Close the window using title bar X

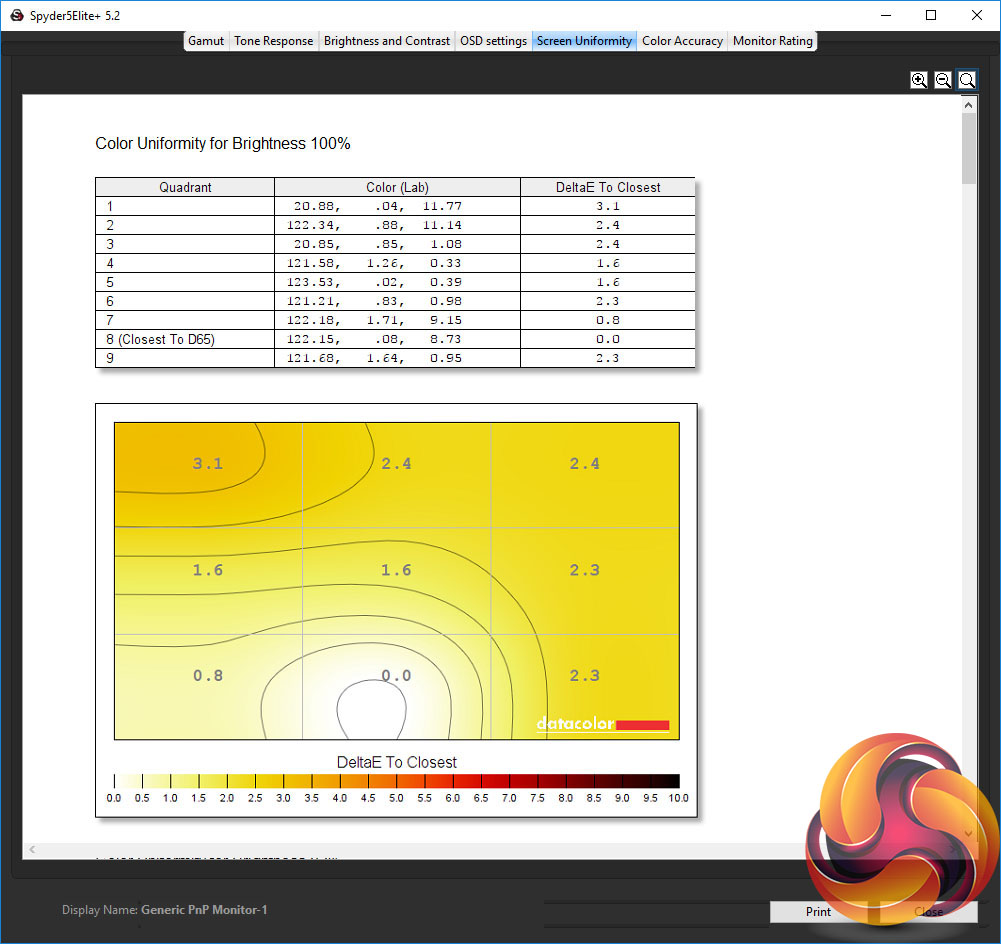(977, 15)
